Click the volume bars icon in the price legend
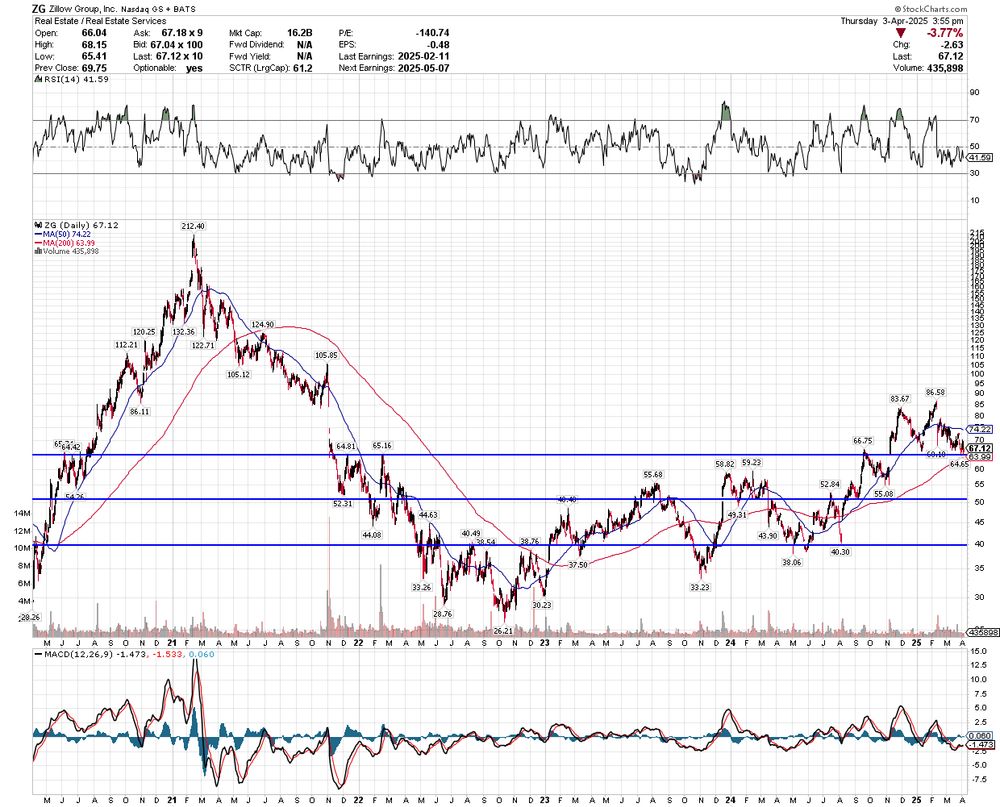The height and width of the screenshot is (807, 1000). 37,251
